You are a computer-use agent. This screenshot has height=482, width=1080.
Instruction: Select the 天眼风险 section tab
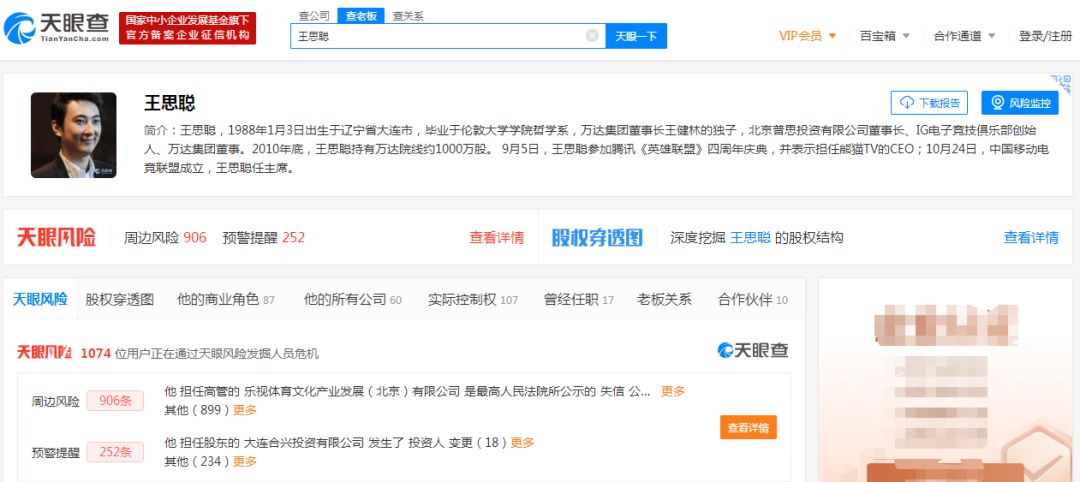[40, 299]
